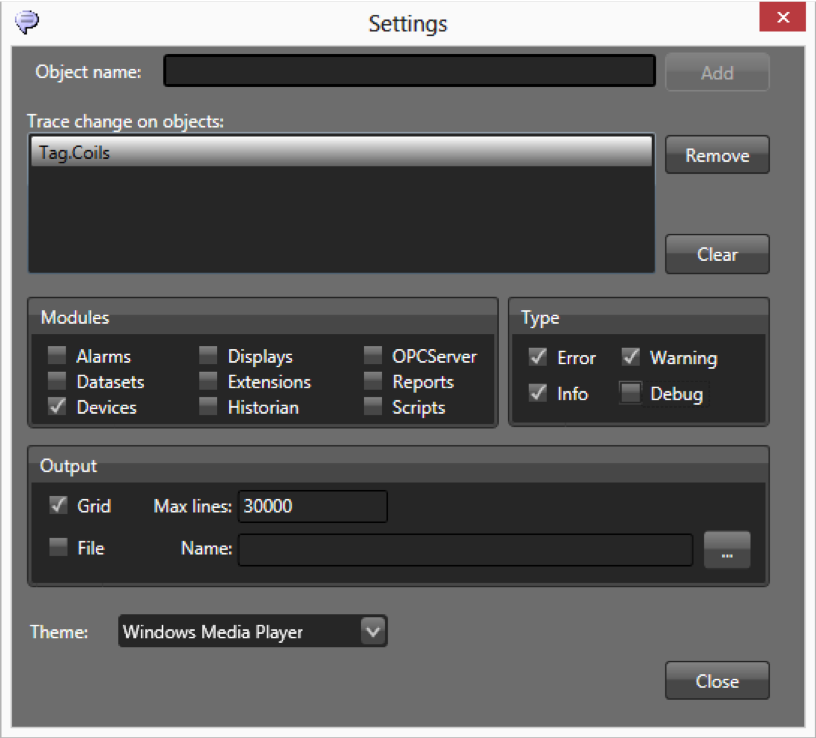
Task: Toggle the Debug type checkbox
Action: coord(630,394)
